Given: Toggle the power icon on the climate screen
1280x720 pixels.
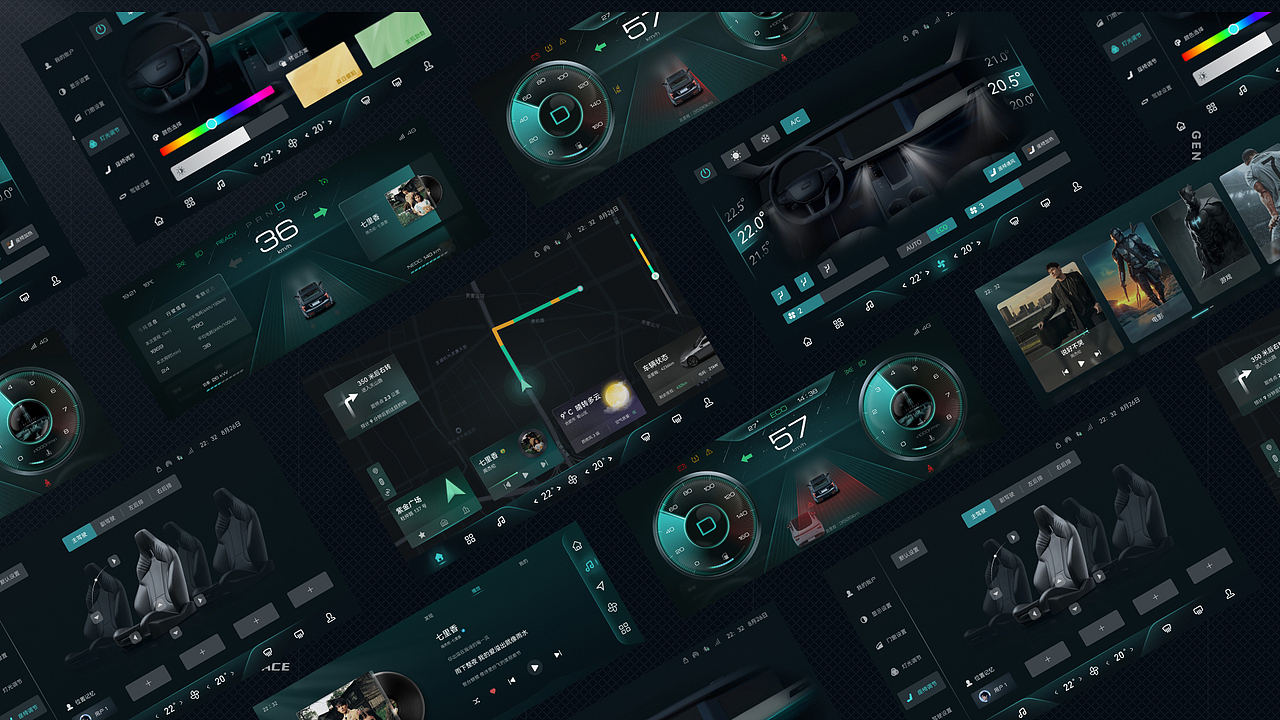Looking at the screenshot, I should coord(705,174).
